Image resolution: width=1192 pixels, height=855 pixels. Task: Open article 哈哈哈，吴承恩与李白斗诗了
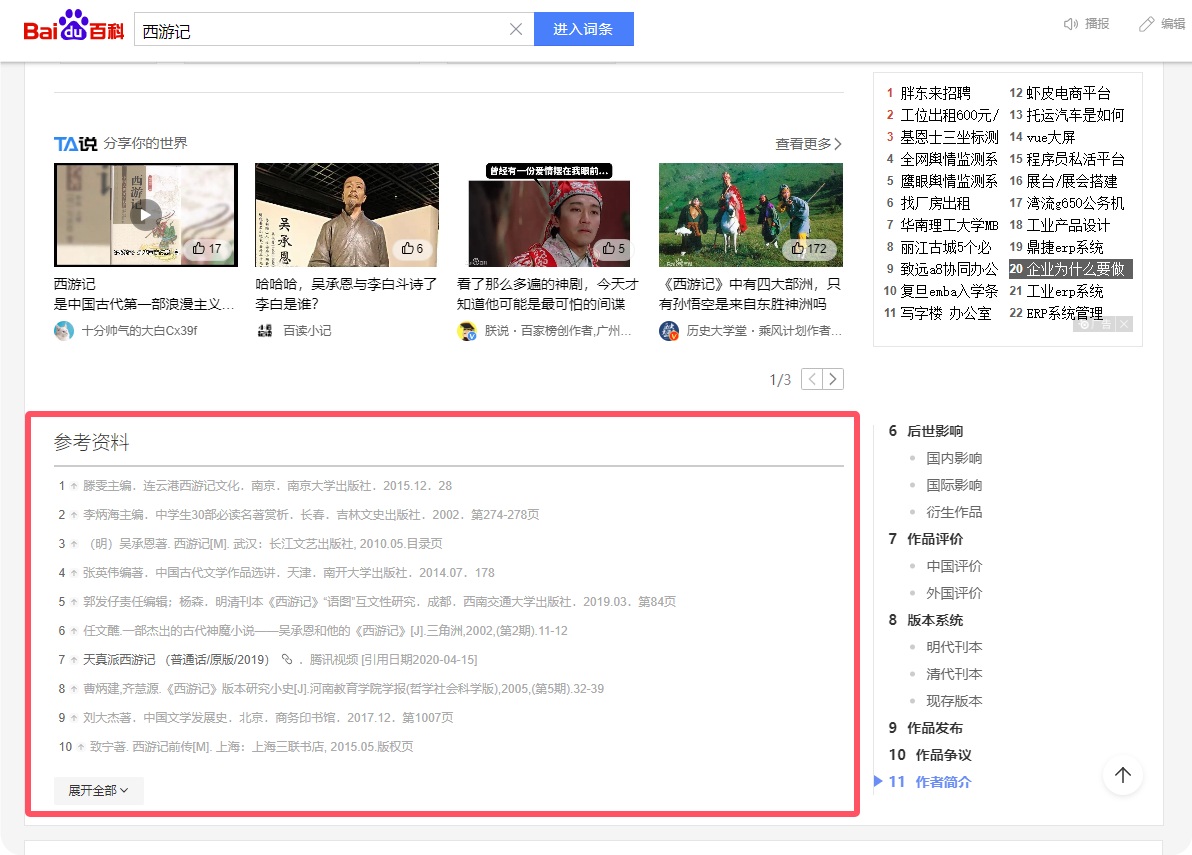click(346, 294)
